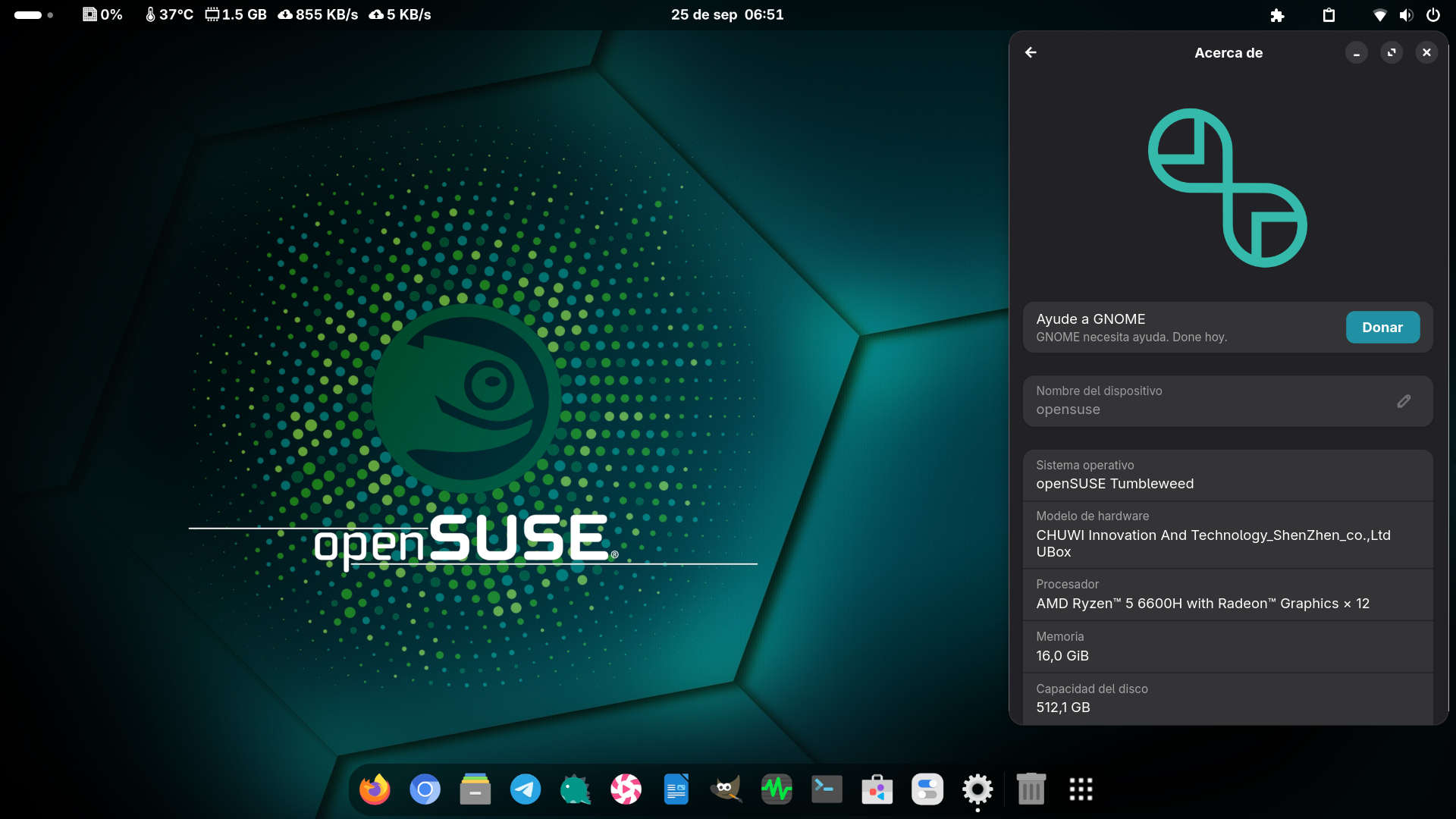Image resolution: width=1456 pixels, height=819 pixels.
Task: Click the AMD Ryzen 5 6600H processor row
Action: click(1228, 595)
